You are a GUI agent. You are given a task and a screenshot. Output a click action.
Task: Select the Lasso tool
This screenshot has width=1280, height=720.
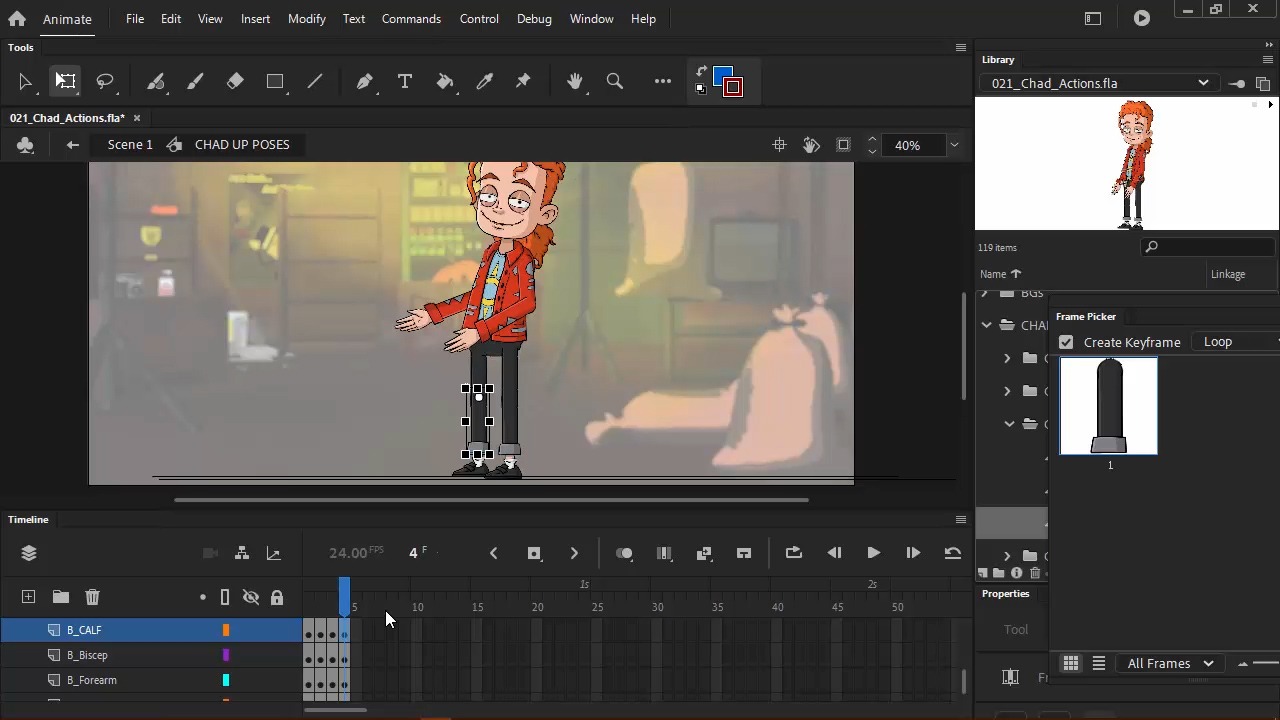pos(105,82)
